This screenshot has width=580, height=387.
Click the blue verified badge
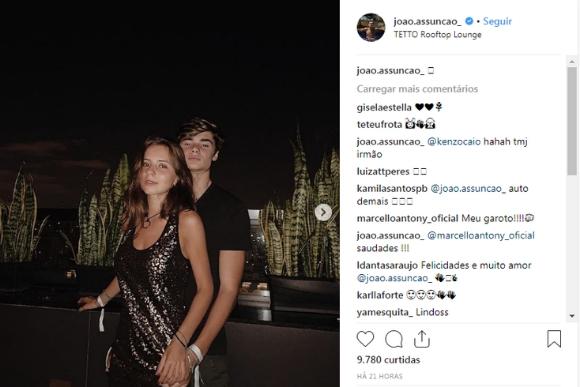[469, 21]
